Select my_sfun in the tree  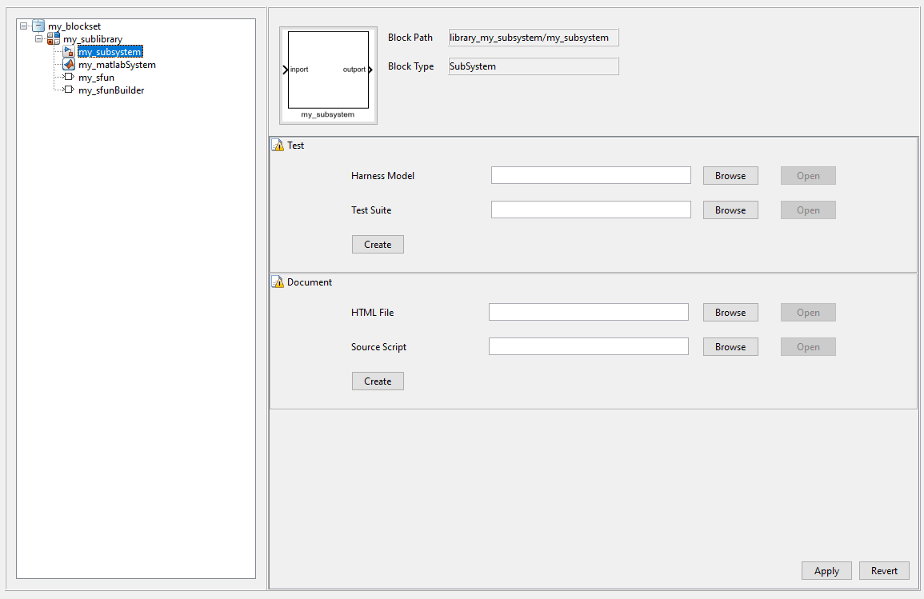96,78
